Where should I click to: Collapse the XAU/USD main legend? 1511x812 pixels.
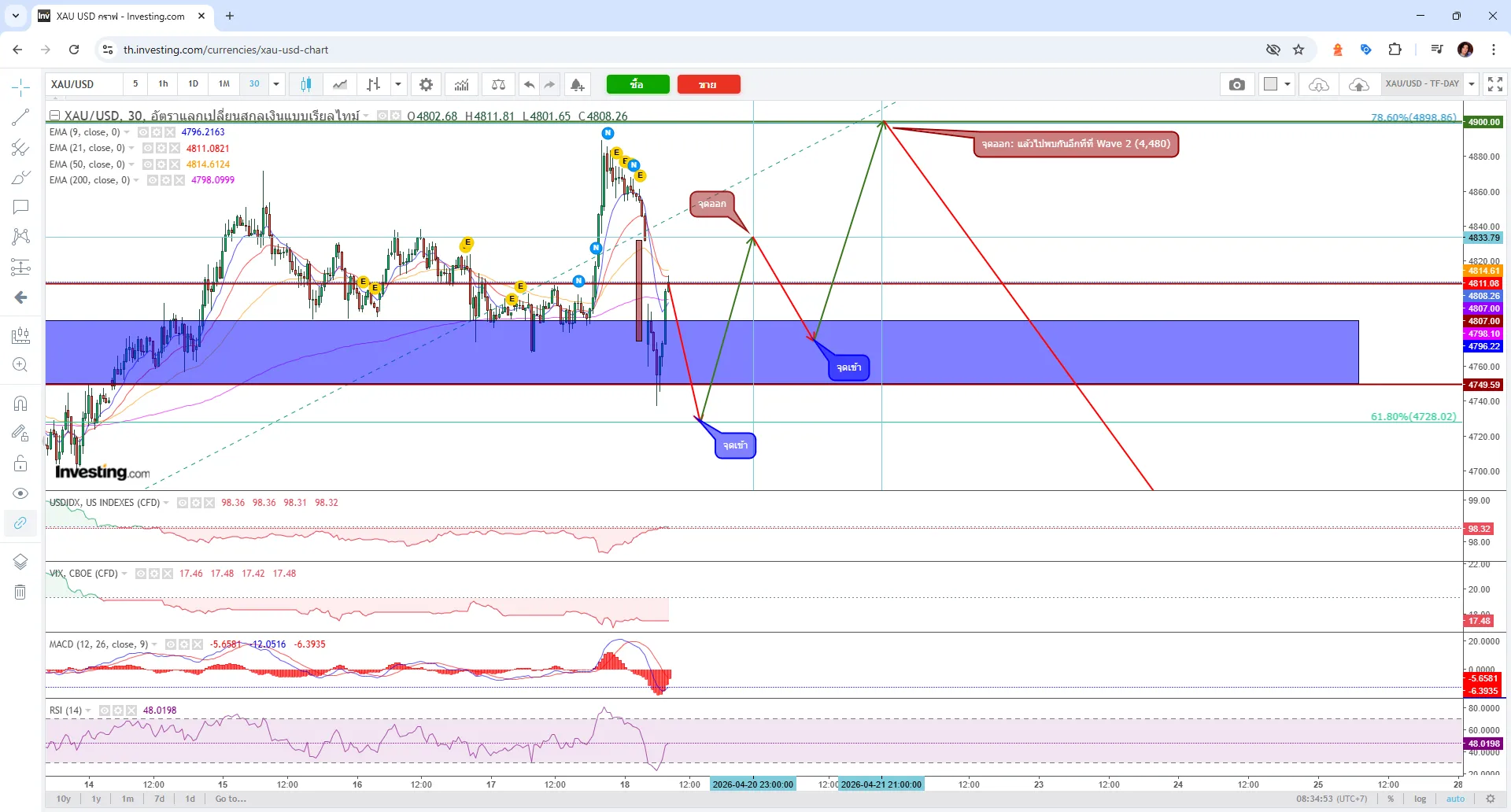pos(55,116)
